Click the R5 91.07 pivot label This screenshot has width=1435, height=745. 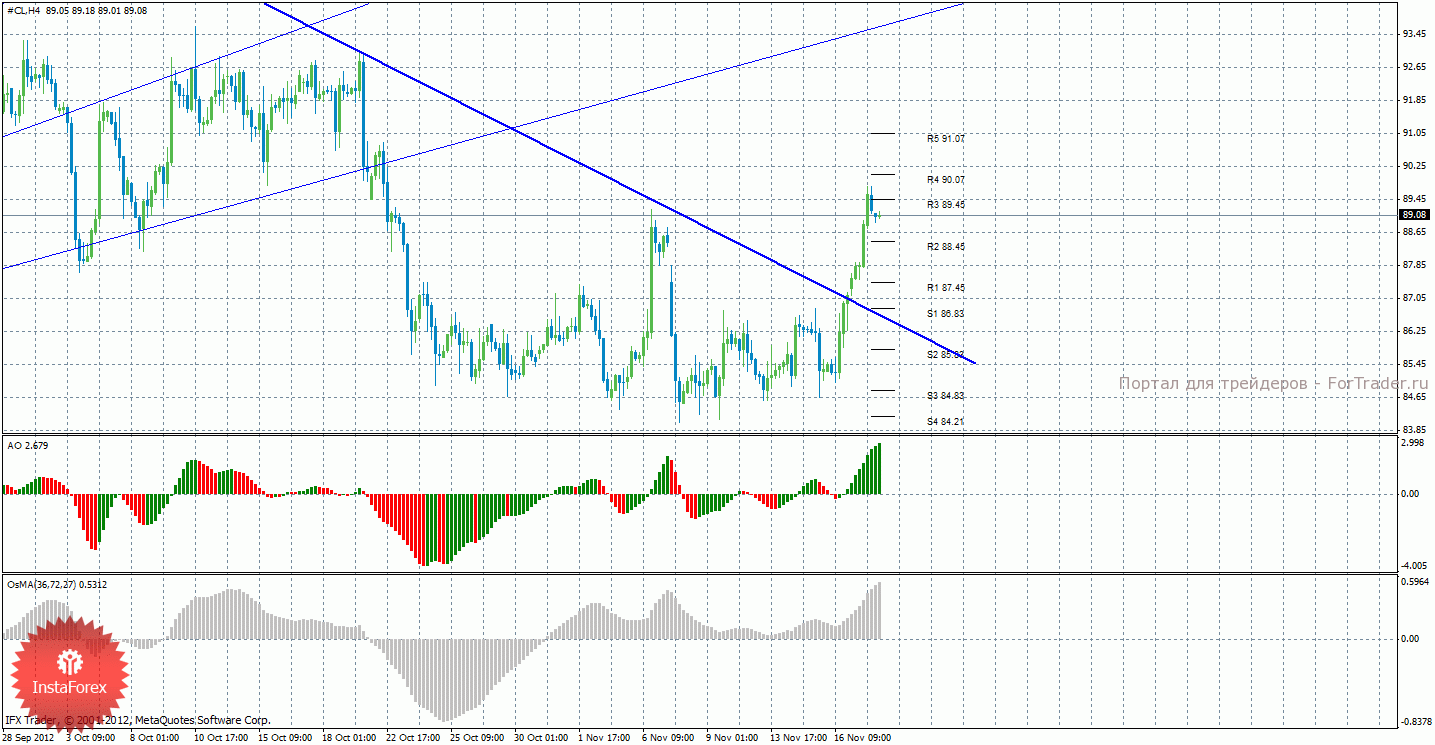coord(946,138)
